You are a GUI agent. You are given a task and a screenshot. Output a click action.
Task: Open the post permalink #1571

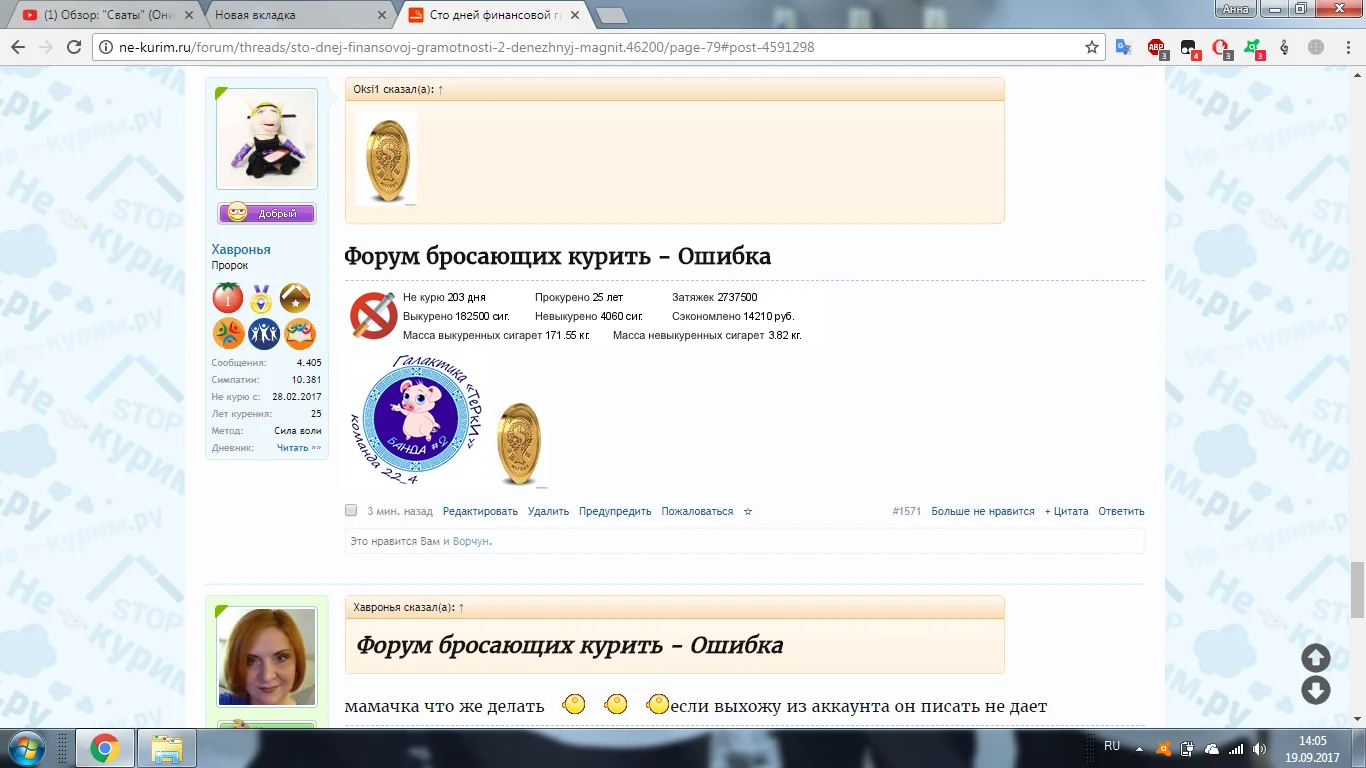tap(906, 511)
